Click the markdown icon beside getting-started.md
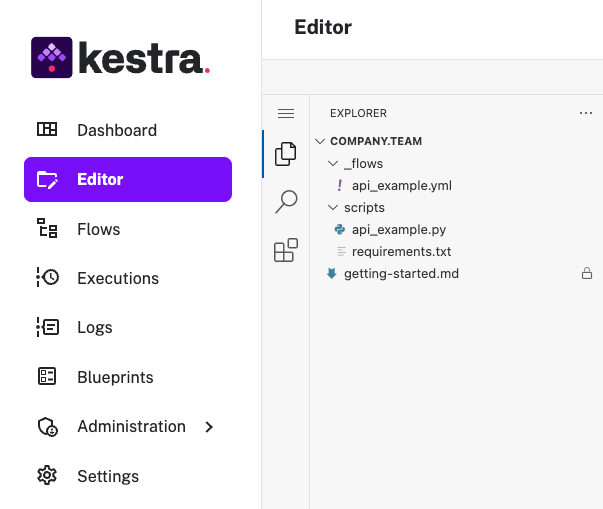Screen dimensions: 603x509 coord(331,273)
